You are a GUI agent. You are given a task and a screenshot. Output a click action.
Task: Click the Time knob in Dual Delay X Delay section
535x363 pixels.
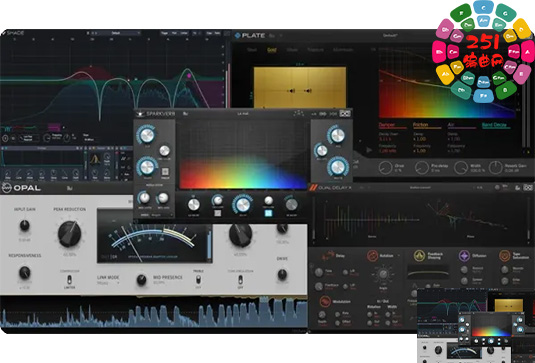coord(319,272)
